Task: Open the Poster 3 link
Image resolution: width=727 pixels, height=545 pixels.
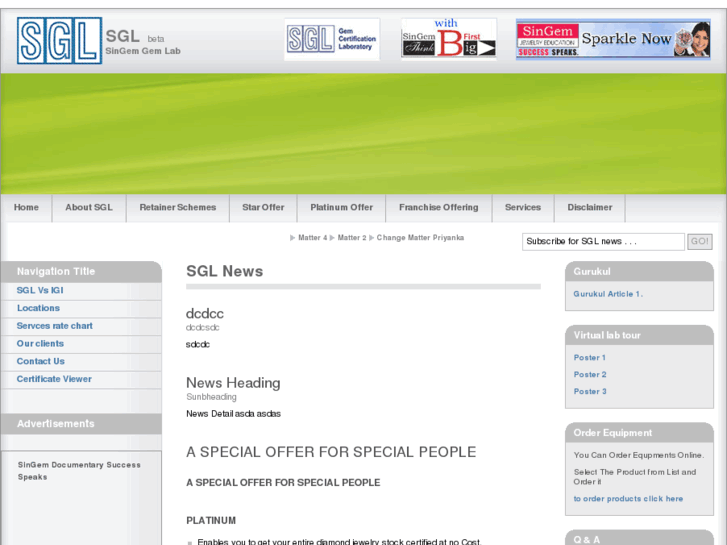Action: (x=590, y=391)
